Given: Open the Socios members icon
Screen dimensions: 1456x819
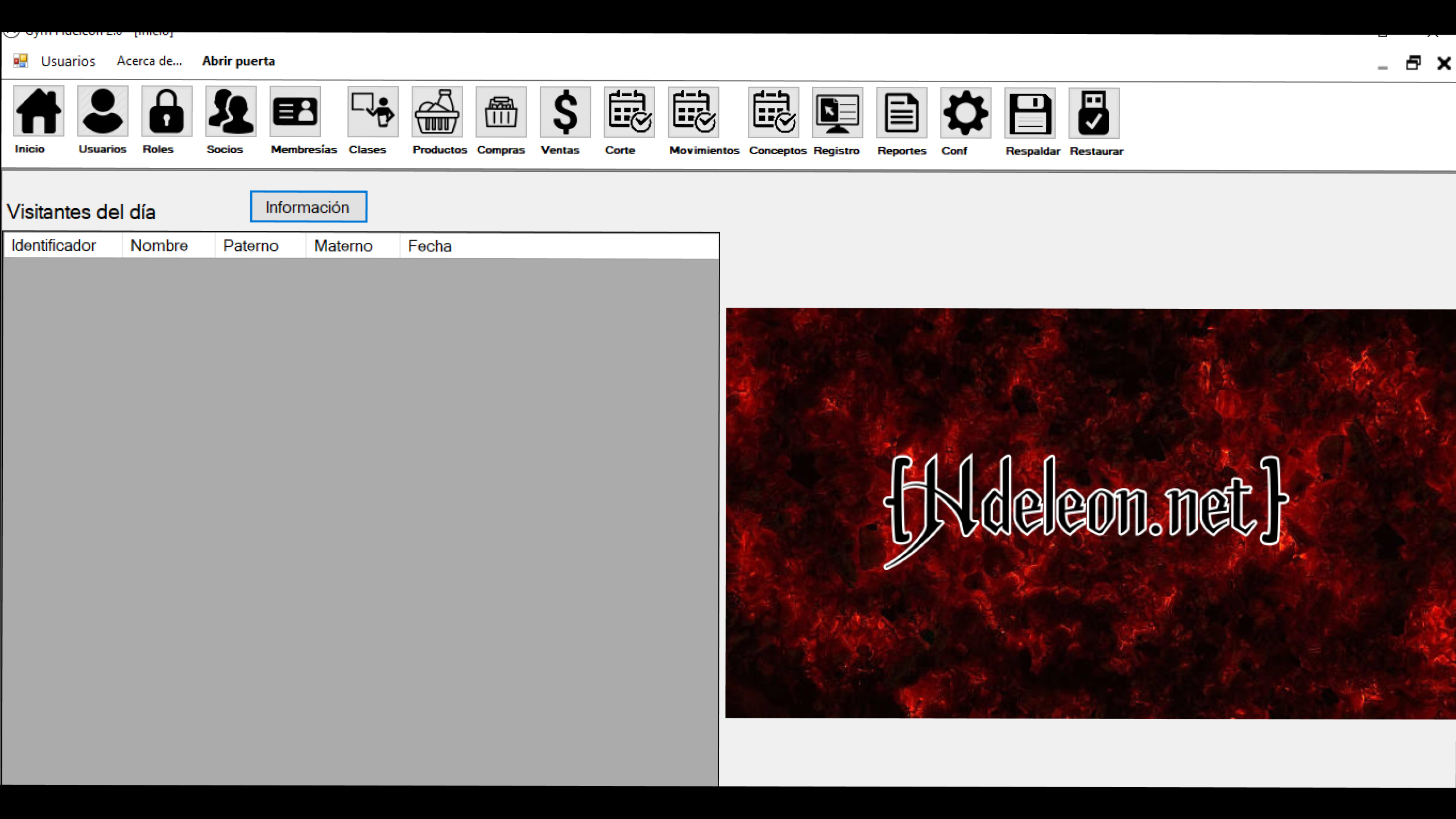Looking at the screenshot, I should pos(230,111).
